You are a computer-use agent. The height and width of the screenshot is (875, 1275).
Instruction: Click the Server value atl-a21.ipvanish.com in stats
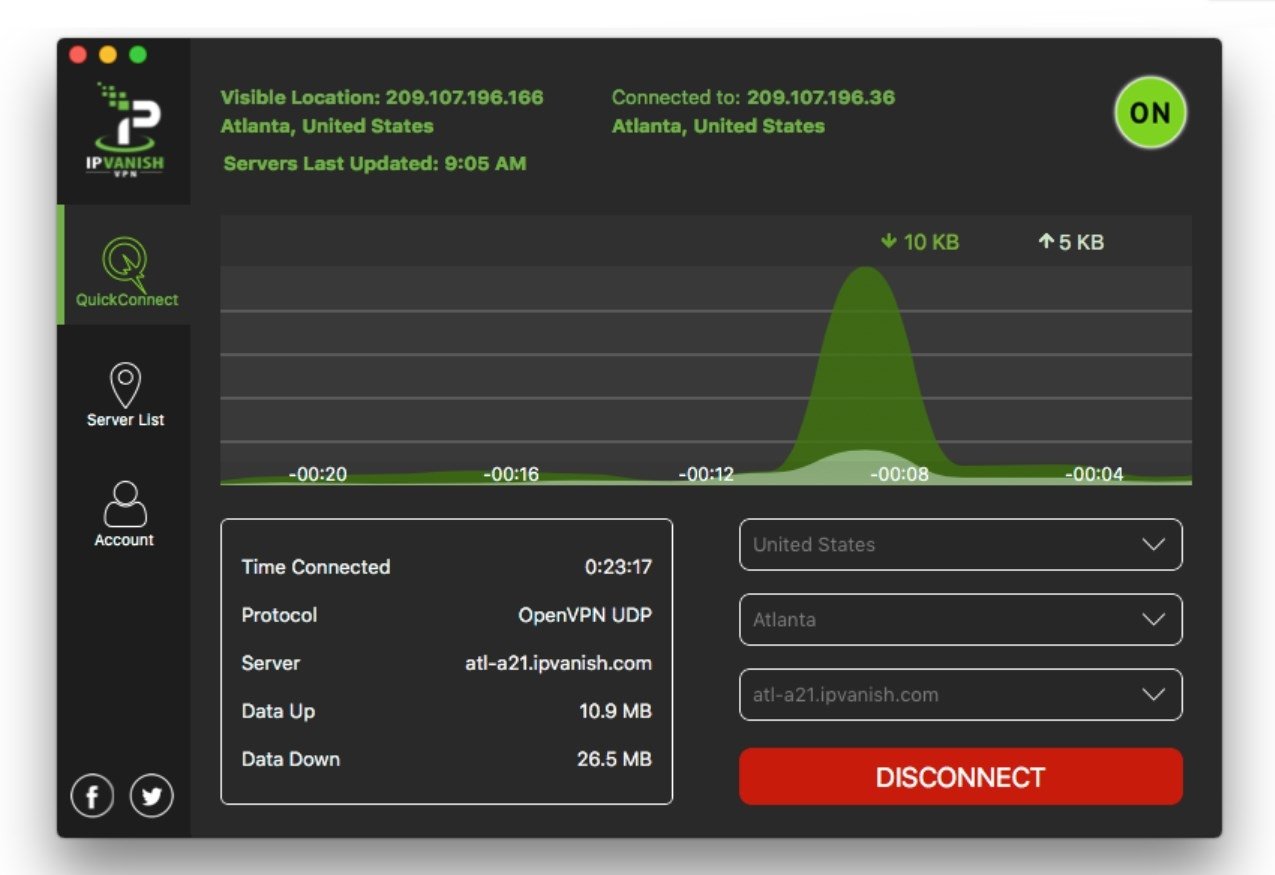click(558, 663)
